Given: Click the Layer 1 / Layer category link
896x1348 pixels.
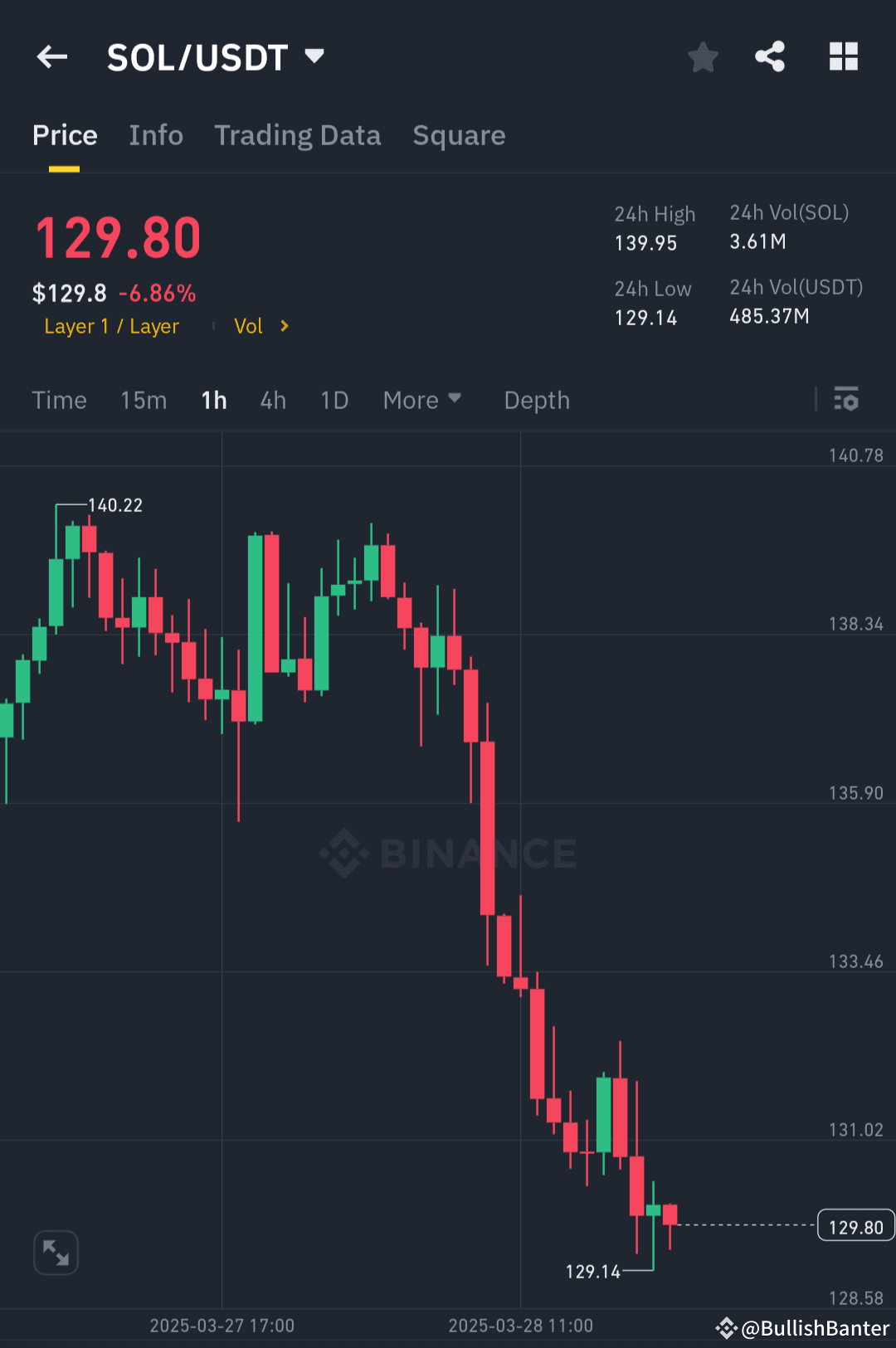Looking at the screenshot, I should (111, 326).
